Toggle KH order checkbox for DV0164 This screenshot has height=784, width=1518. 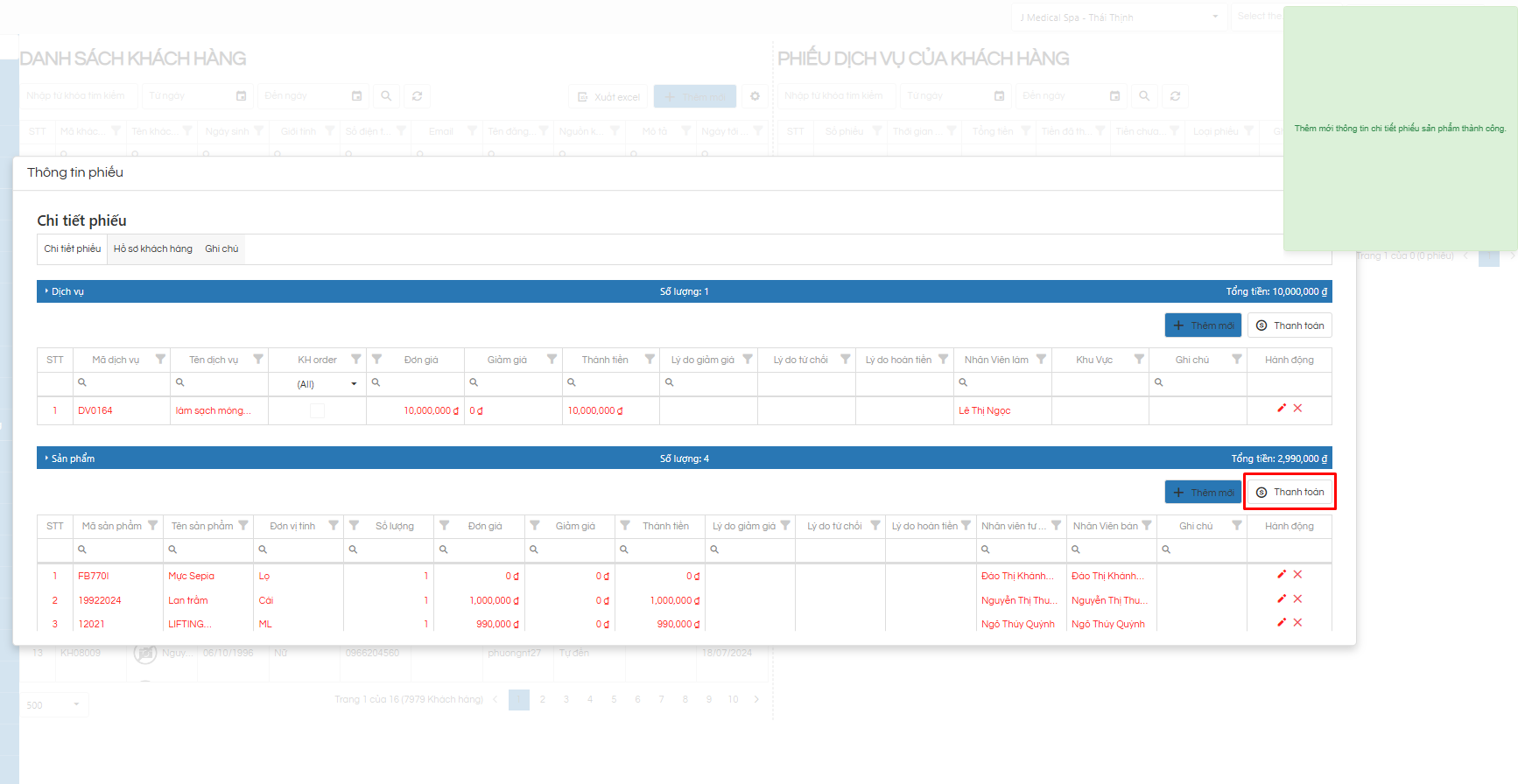tap(317, 410)
